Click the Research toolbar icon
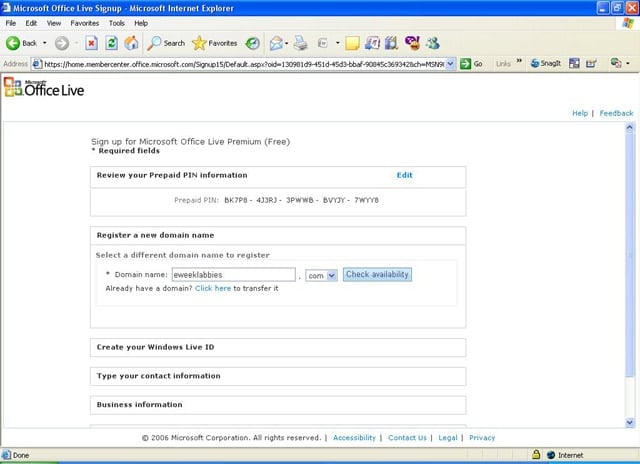640x464 pixels. 372,43
